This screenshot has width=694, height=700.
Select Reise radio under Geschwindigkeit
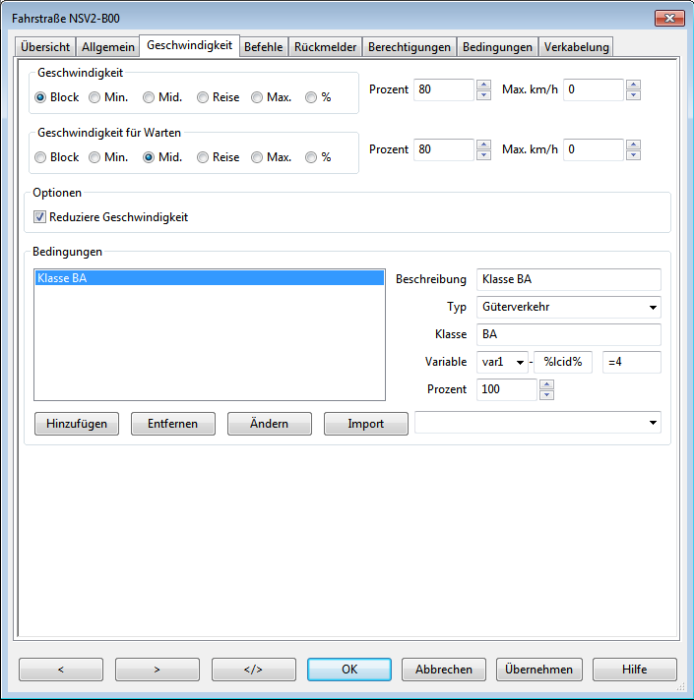203,98
